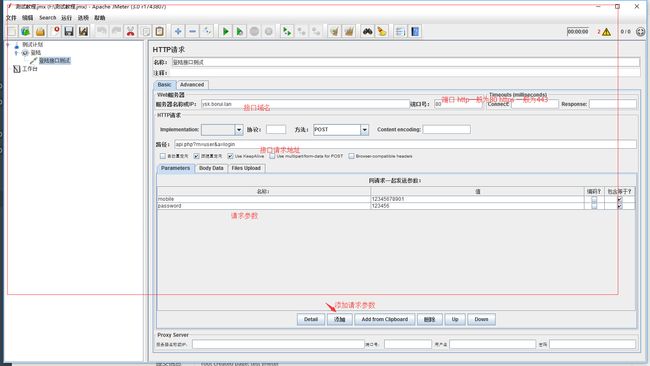Cut the selected element with scissors icon
Image resolution: width=650 pixels, height=366 pixels.
coord(131,32)
